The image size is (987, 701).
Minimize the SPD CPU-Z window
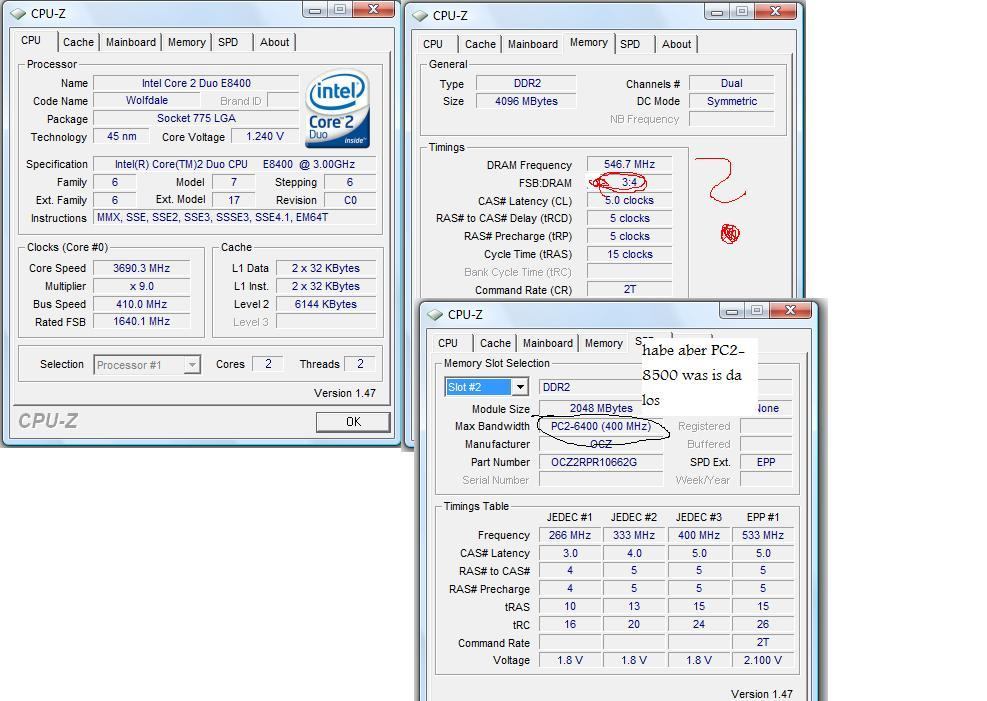pyautogui.click(x=732, y=310)
